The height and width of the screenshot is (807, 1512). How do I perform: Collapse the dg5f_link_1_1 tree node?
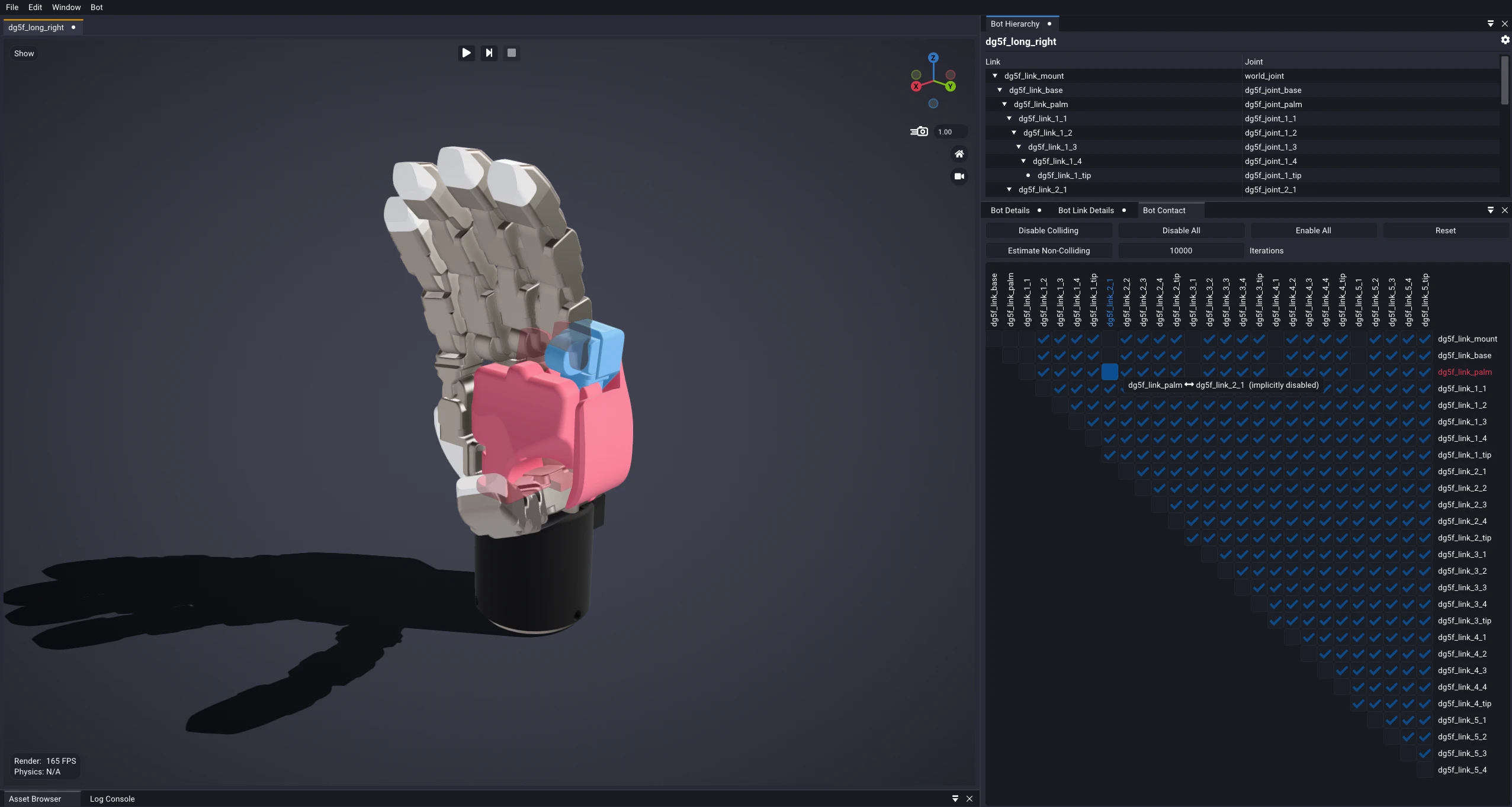[1009, 118]
